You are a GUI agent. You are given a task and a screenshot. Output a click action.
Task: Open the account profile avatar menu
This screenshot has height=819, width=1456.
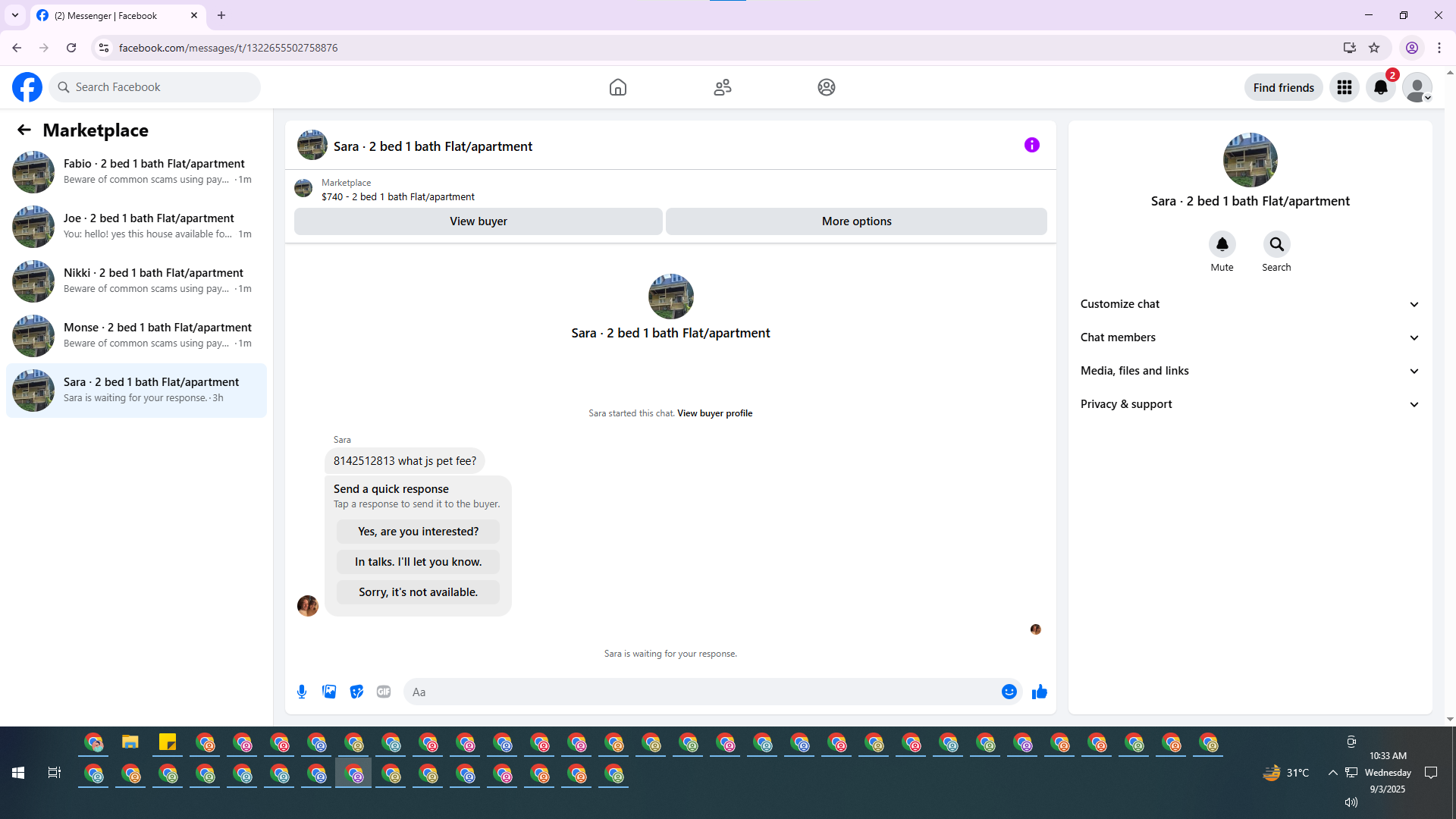(1417, 88)
